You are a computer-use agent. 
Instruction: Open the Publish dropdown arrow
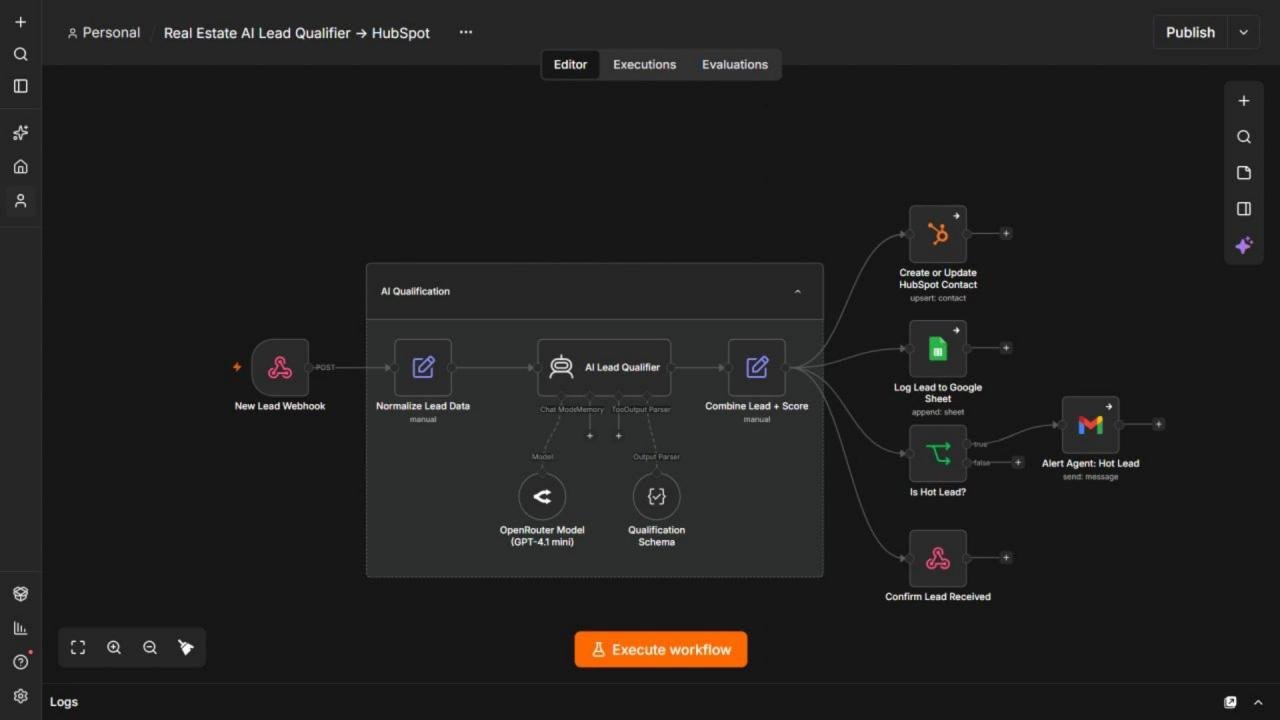point(1243,32)
